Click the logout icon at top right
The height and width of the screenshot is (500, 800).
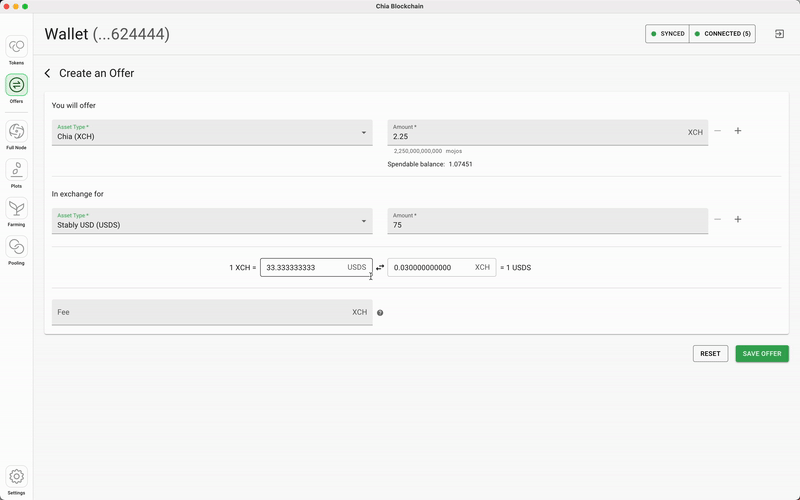(779, 34)
